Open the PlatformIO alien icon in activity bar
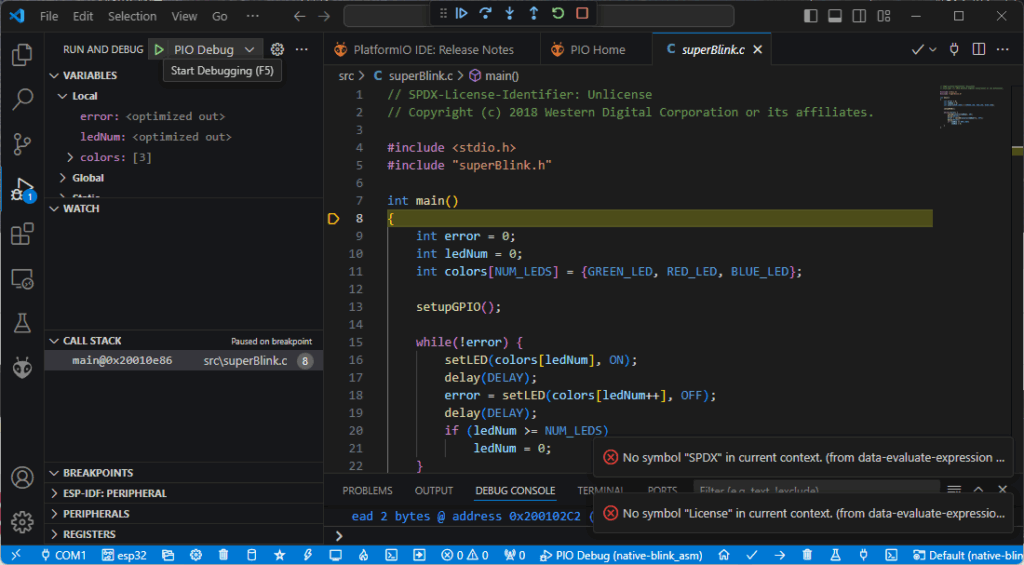The width and height of the screenshot is (1024, 565). click(x=22, y=368)
